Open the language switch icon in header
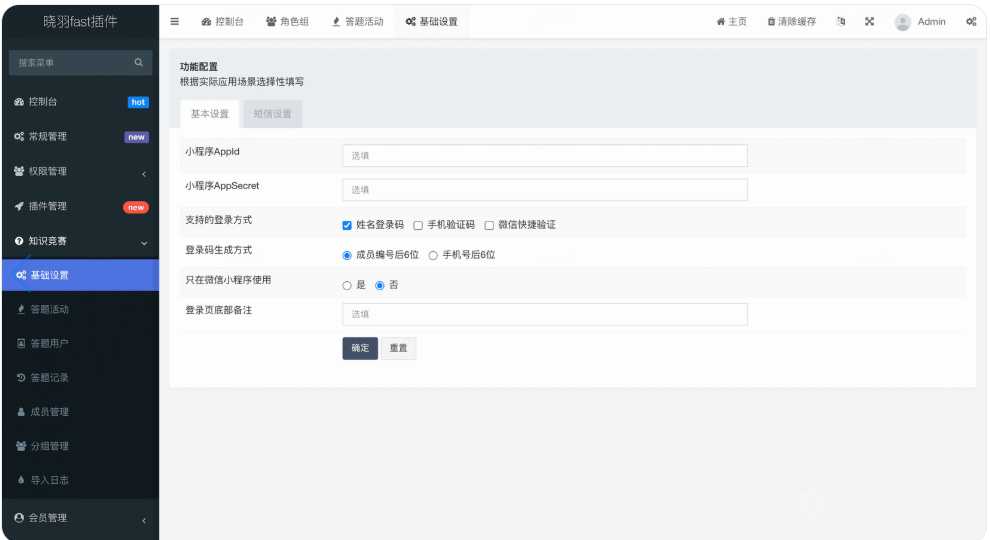The width and height of the screenshot is (990, 540). pyautogui.click(x=841, y=22)
